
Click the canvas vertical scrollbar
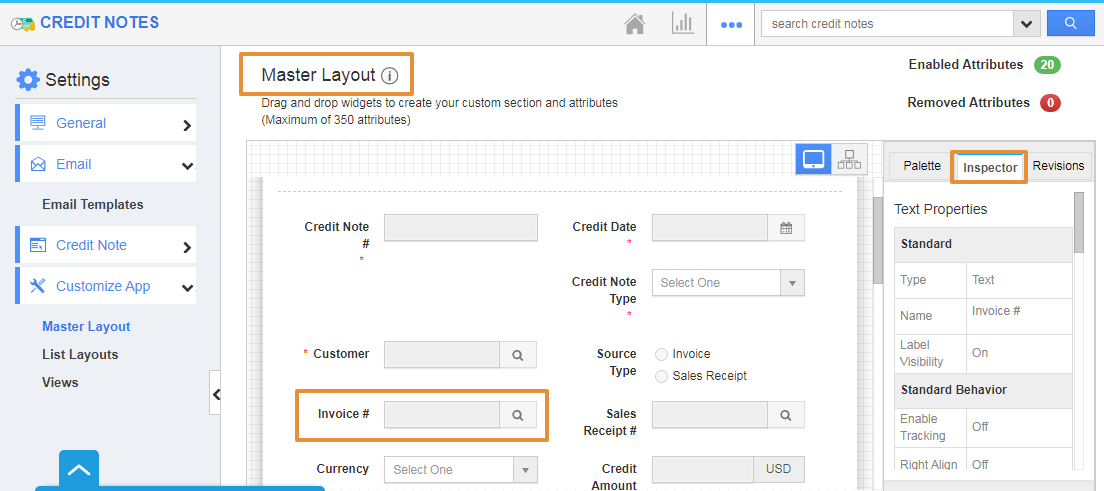tap(877, 240)
